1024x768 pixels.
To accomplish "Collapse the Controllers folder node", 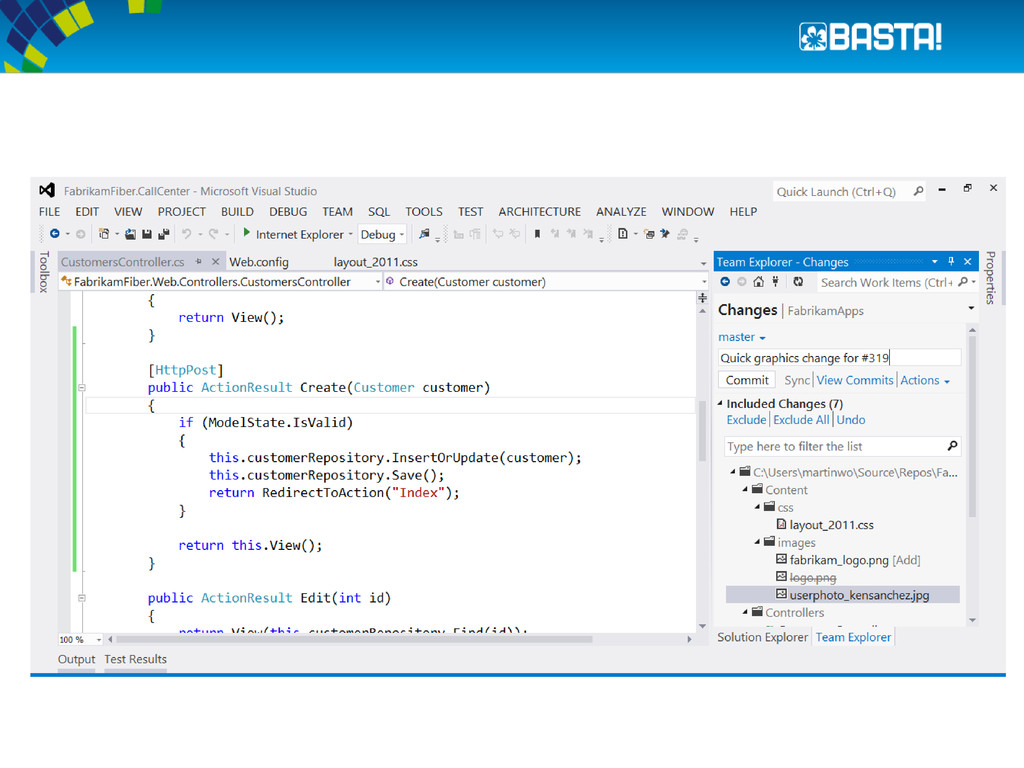I will coord(744,612).
